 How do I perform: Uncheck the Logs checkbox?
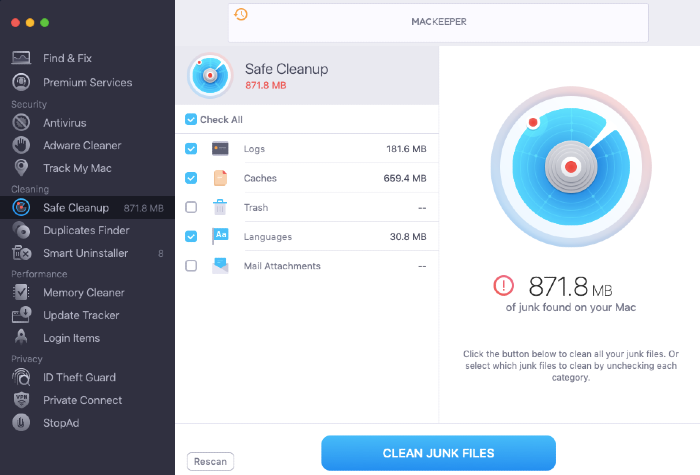[x=191, y=149]
